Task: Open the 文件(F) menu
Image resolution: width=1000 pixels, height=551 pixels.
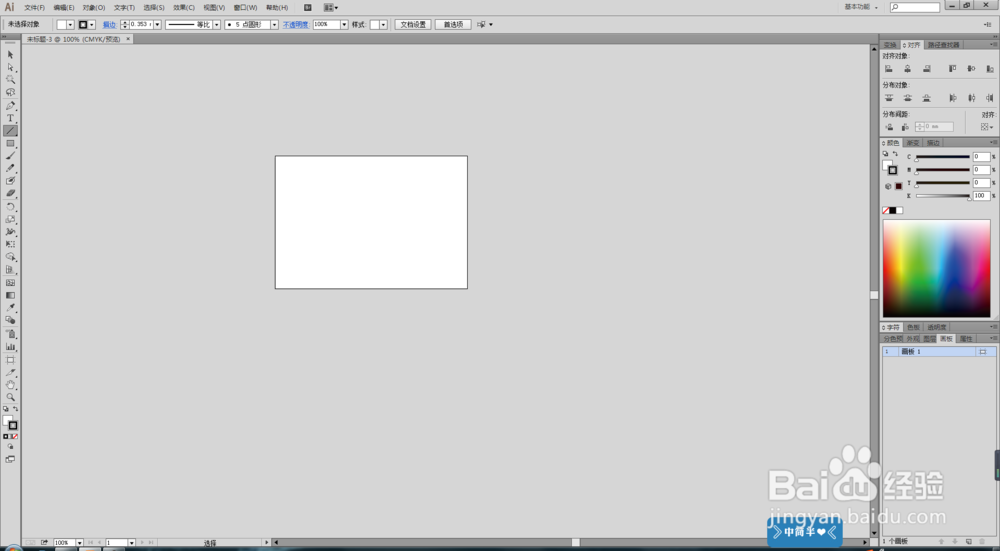Action: (34, 8)
